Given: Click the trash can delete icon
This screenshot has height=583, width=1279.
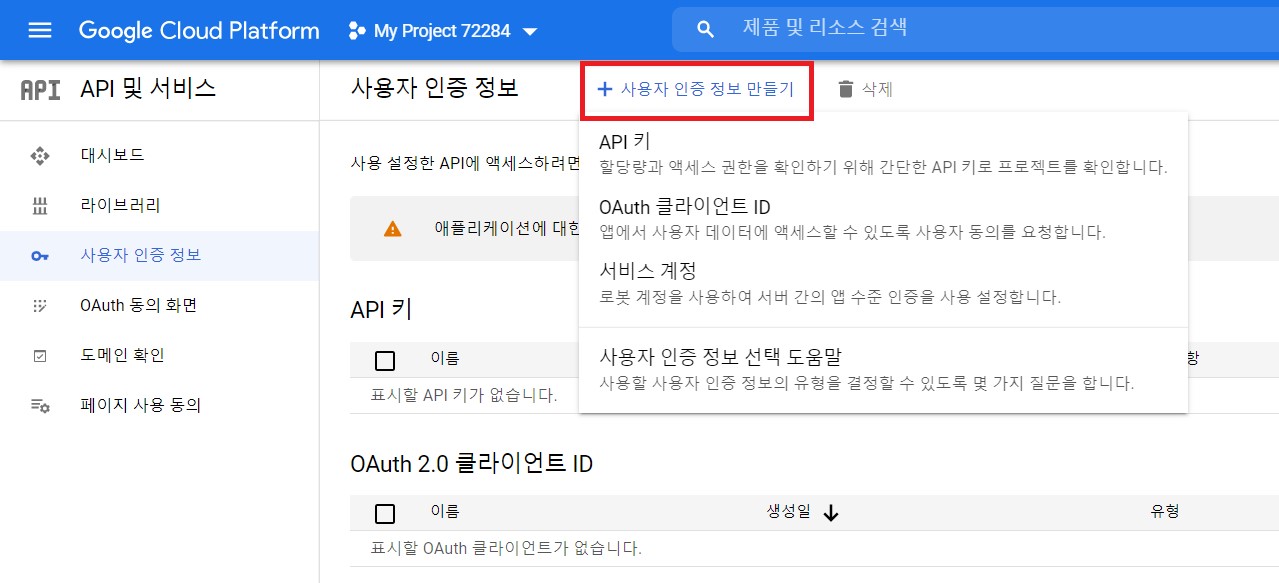Looking at the screenshot, I should (x=846, y=90).
